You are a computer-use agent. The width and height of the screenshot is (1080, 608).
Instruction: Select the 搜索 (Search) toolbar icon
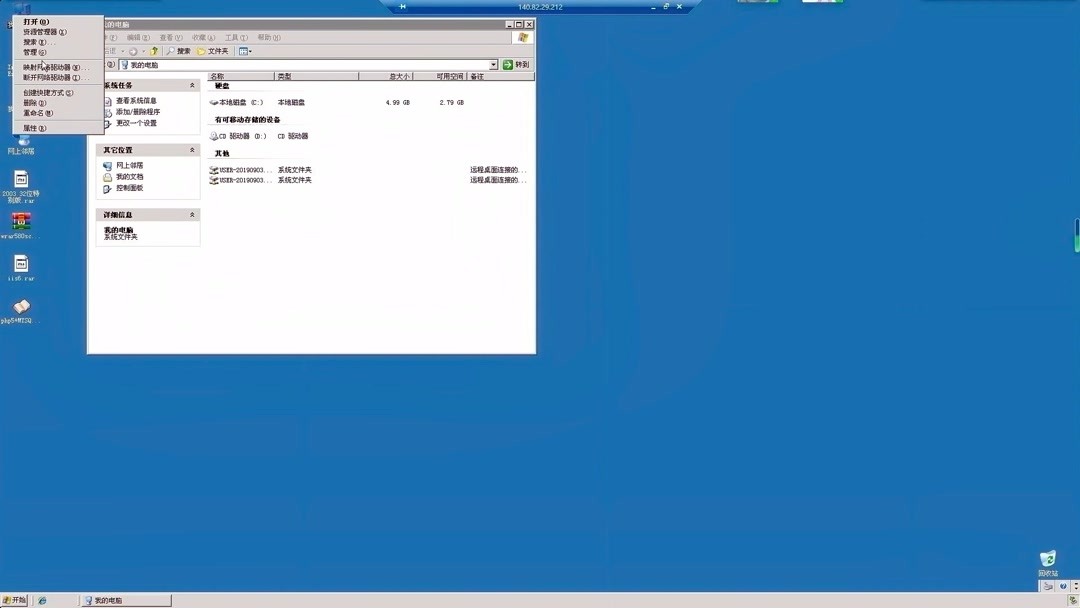[178, 50]
